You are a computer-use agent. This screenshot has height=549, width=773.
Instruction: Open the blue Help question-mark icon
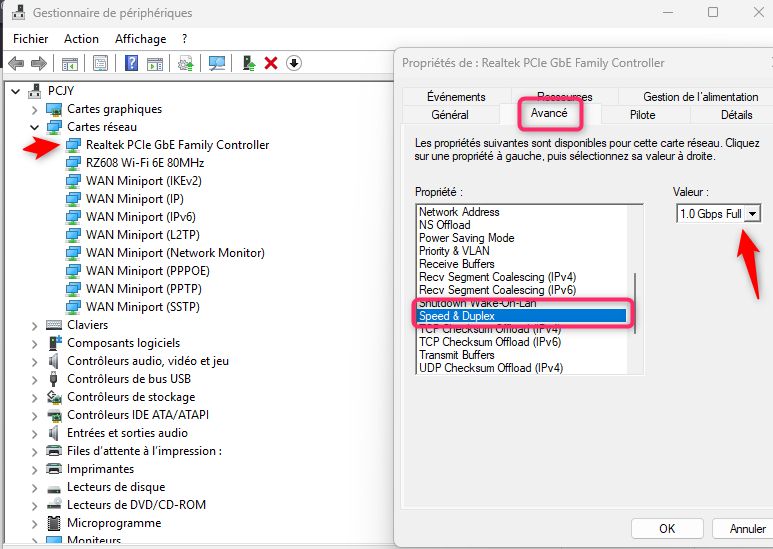click(x=131, y=63)
